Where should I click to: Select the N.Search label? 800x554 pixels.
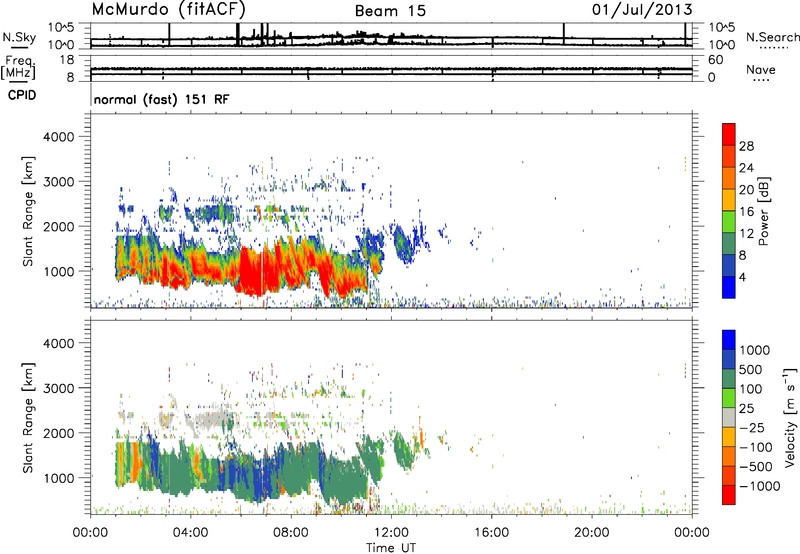click(x=772, y=37)
